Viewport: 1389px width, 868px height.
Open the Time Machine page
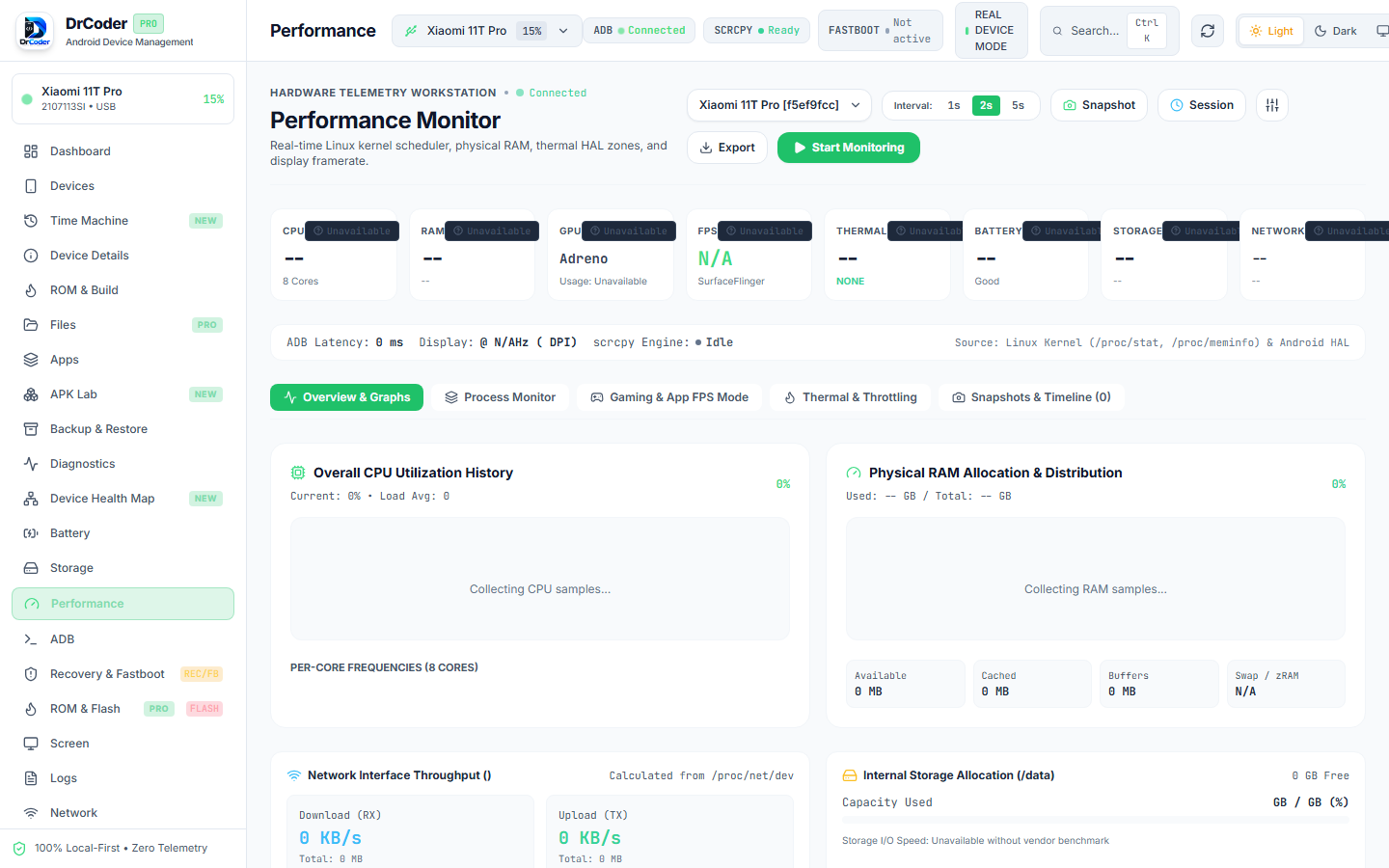coord(123,221)
